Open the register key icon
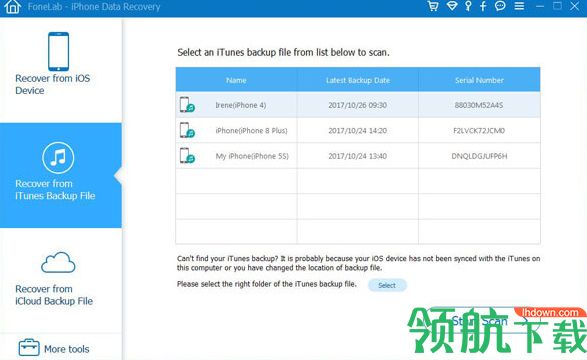Screen dimensions: 587x360 point(468,6)
